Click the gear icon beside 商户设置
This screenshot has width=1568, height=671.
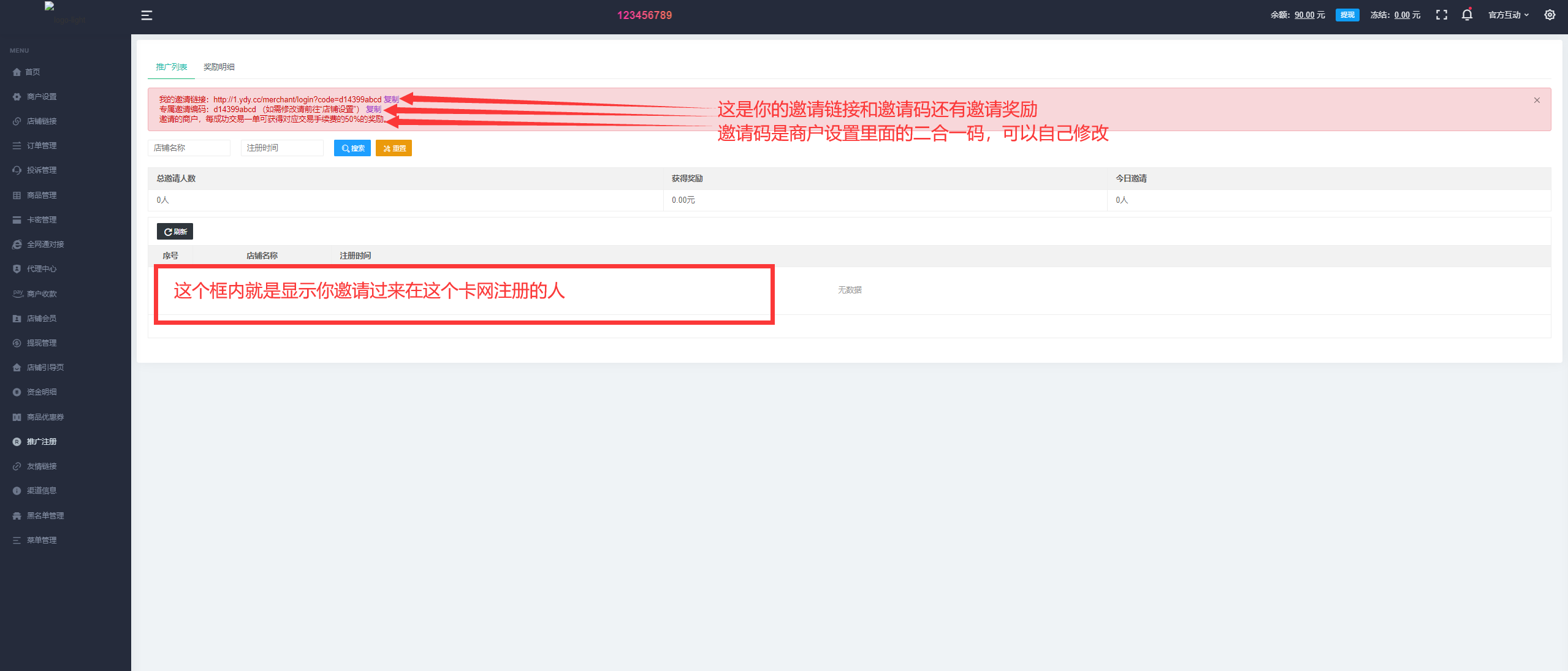point(17,97)
